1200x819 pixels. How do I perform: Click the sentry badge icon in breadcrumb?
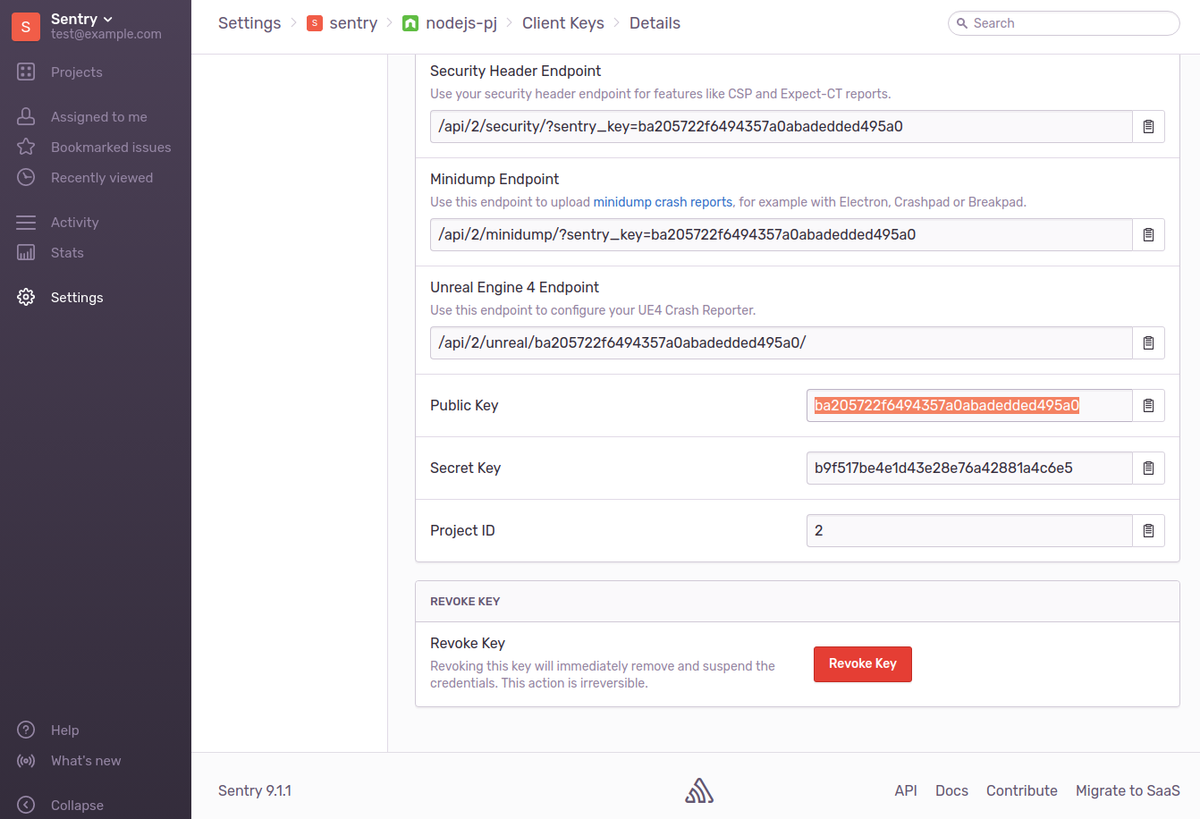coord(315,23)
